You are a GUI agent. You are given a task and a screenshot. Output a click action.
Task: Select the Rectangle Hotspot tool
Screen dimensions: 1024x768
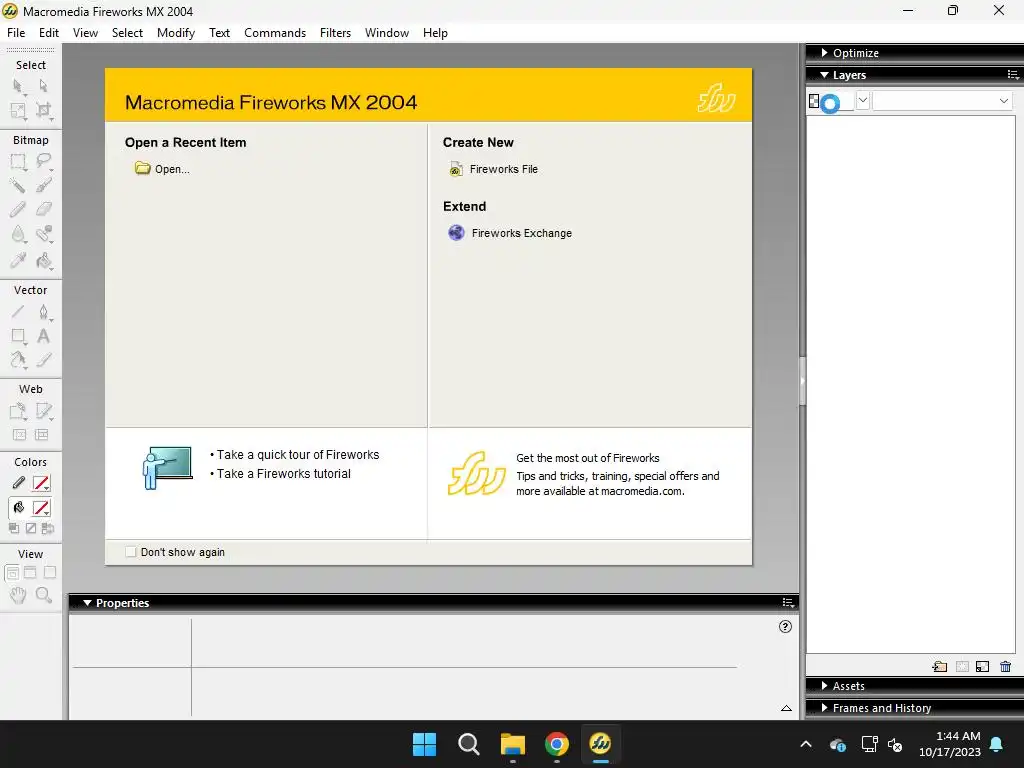pos(18,411)
